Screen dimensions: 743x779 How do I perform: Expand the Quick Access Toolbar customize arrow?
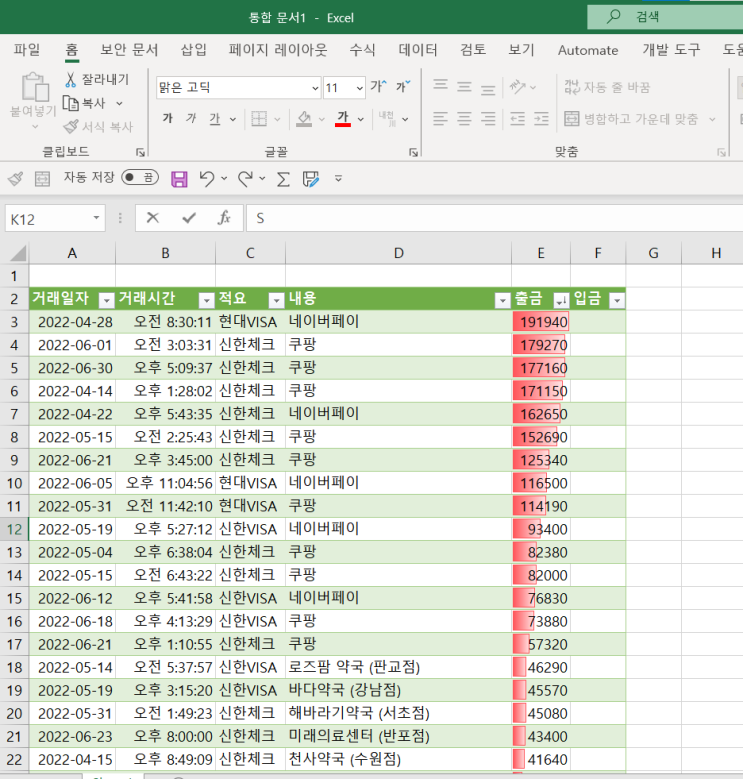[338, 178]
